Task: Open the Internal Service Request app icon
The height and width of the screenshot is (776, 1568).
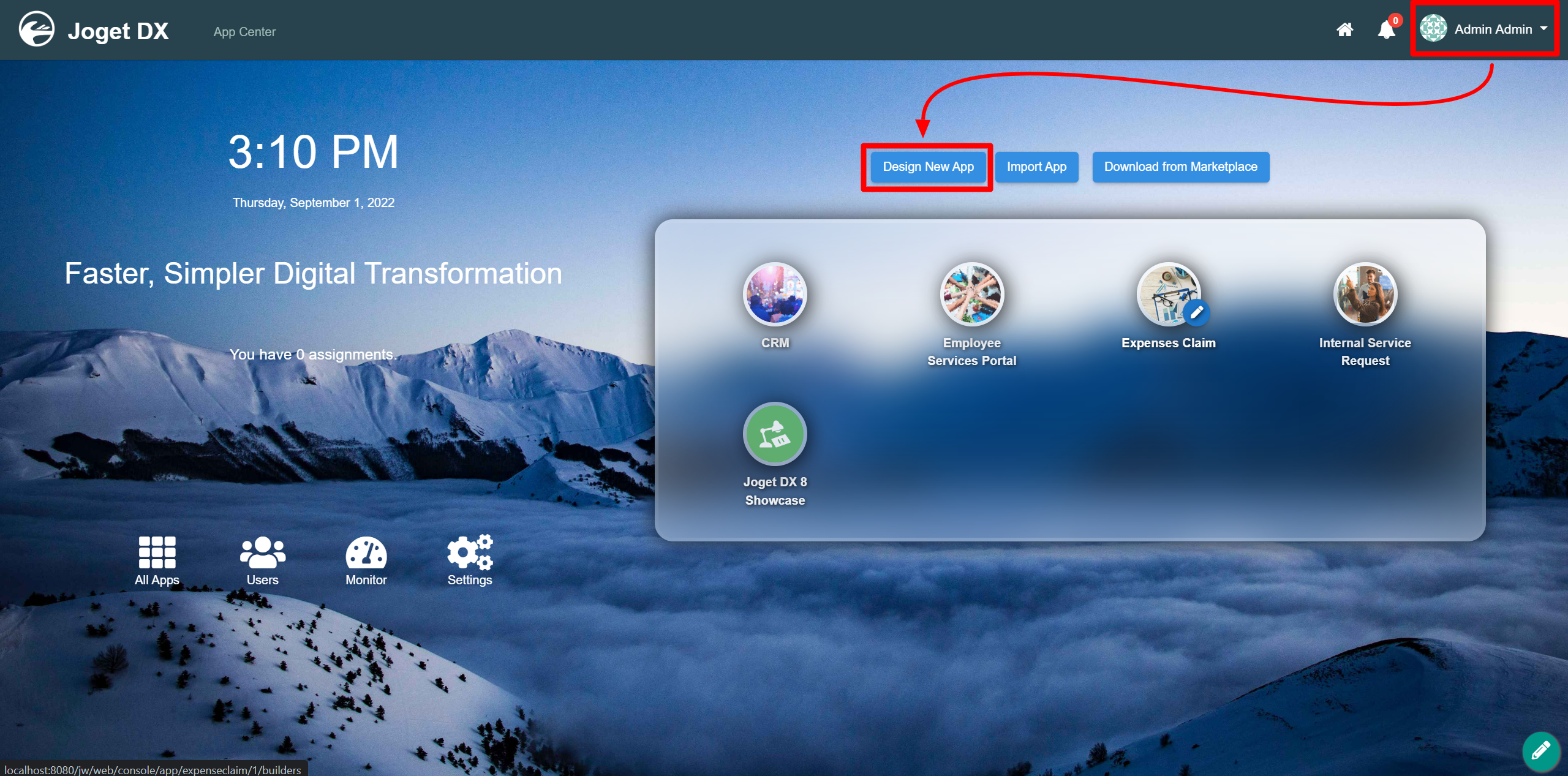Action: 1365,294
